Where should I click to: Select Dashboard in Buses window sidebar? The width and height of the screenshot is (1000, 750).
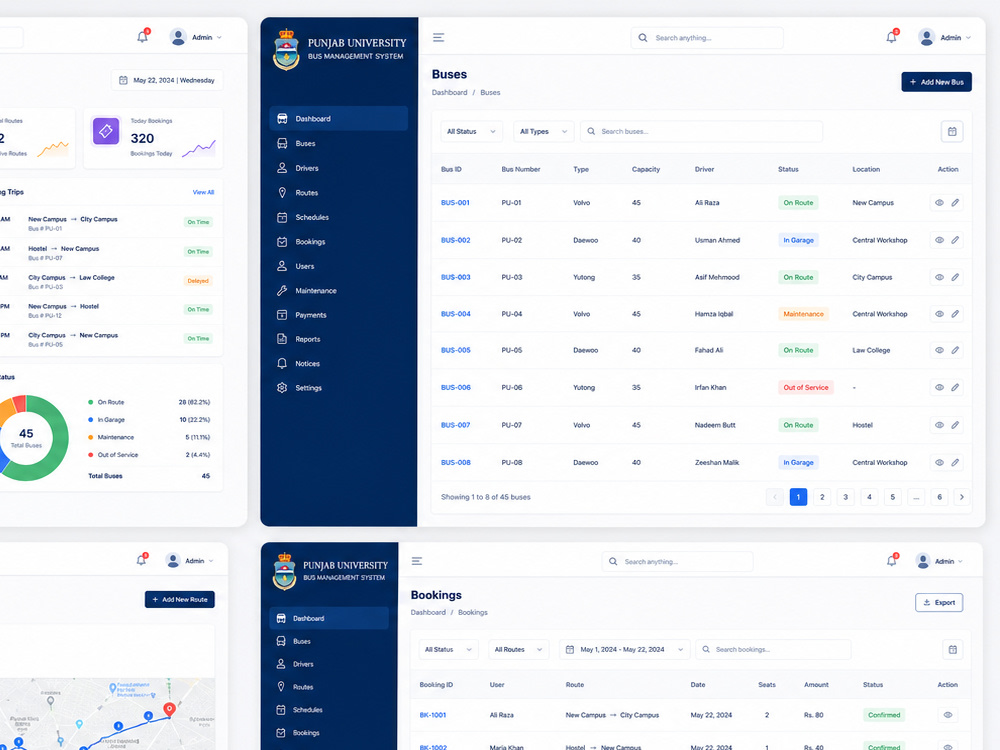point(339,119)
